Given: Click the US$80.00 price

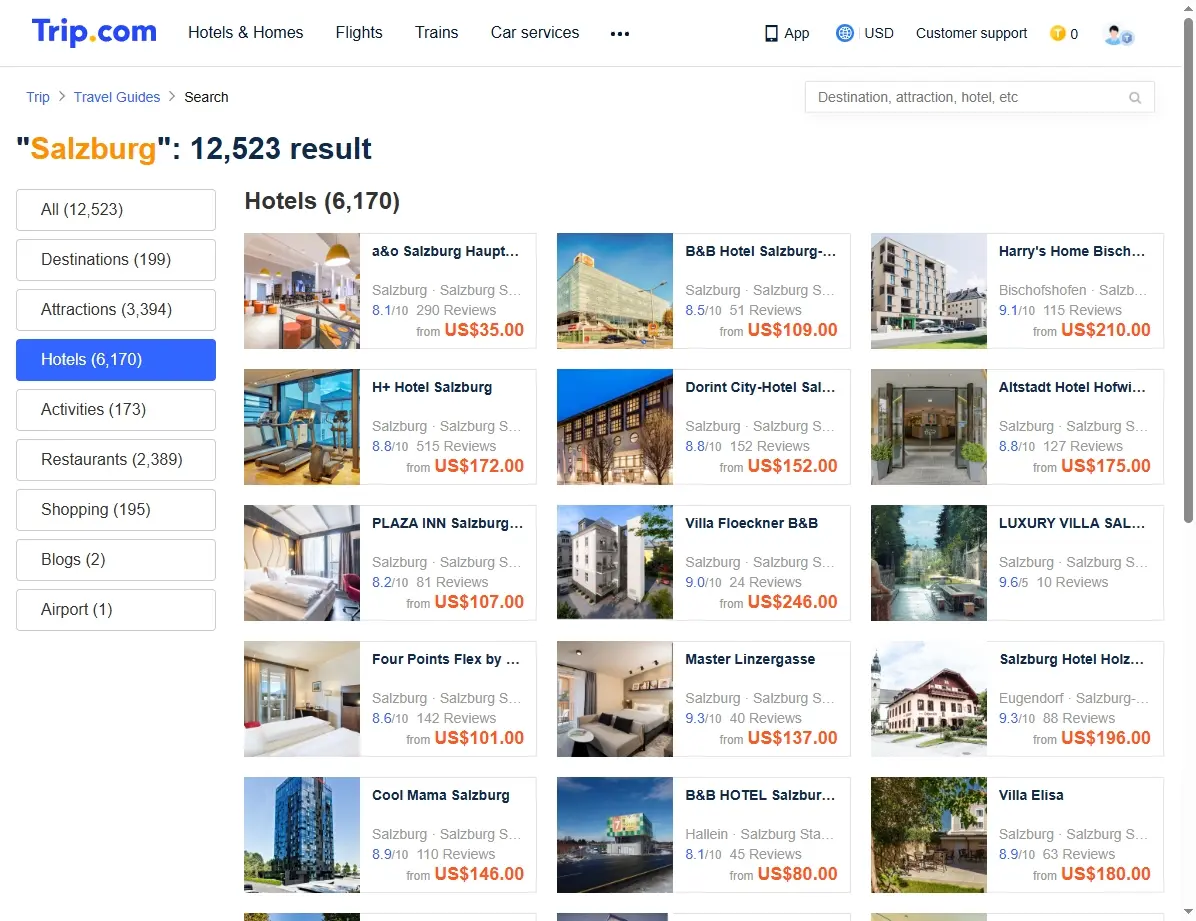Looking at the screenshot, I should (x=798, y=874).
